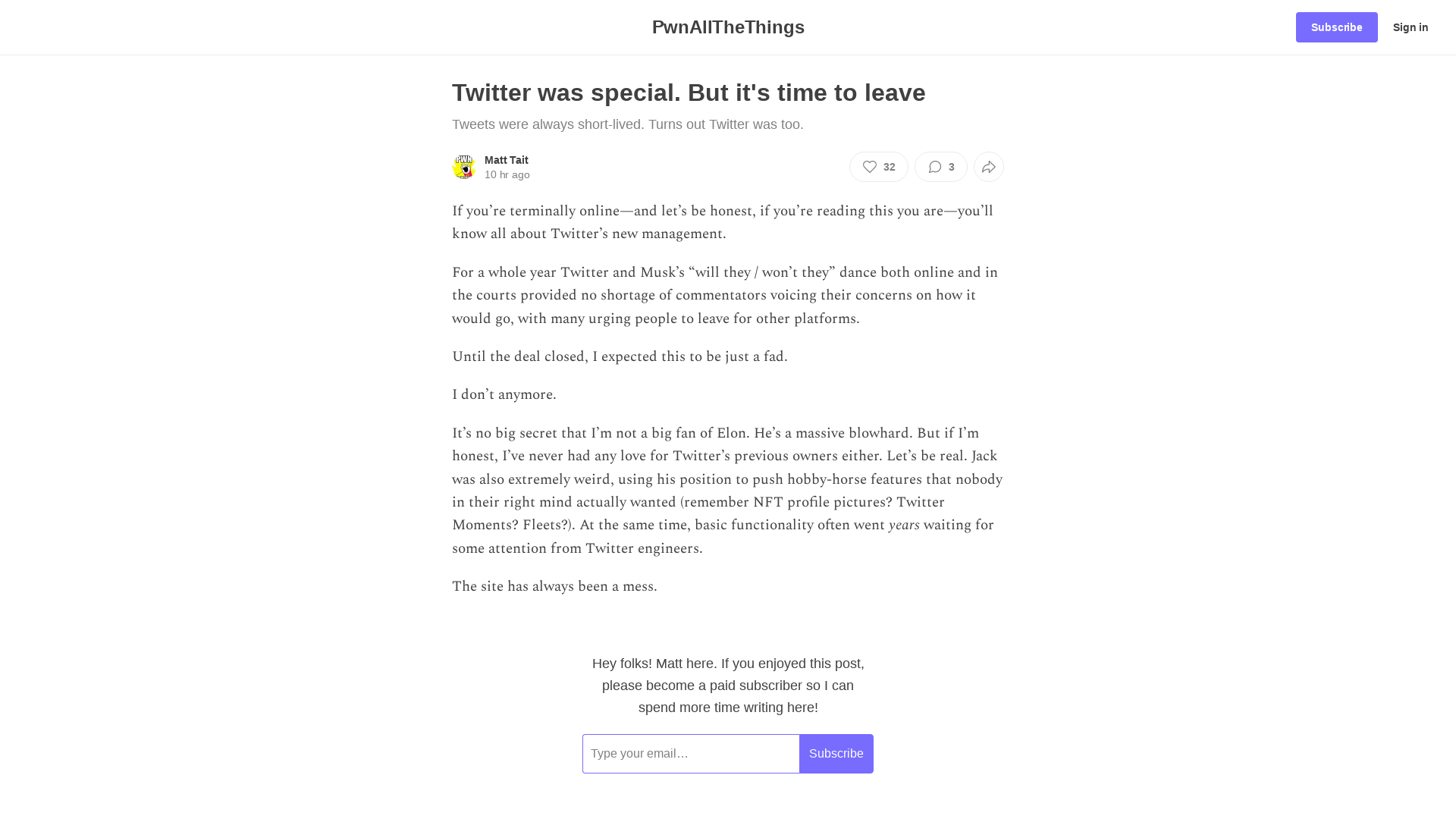This screenshot has width=1456, height=819.
Task: Click the subscription signup email box
Action: click(690, 753)
